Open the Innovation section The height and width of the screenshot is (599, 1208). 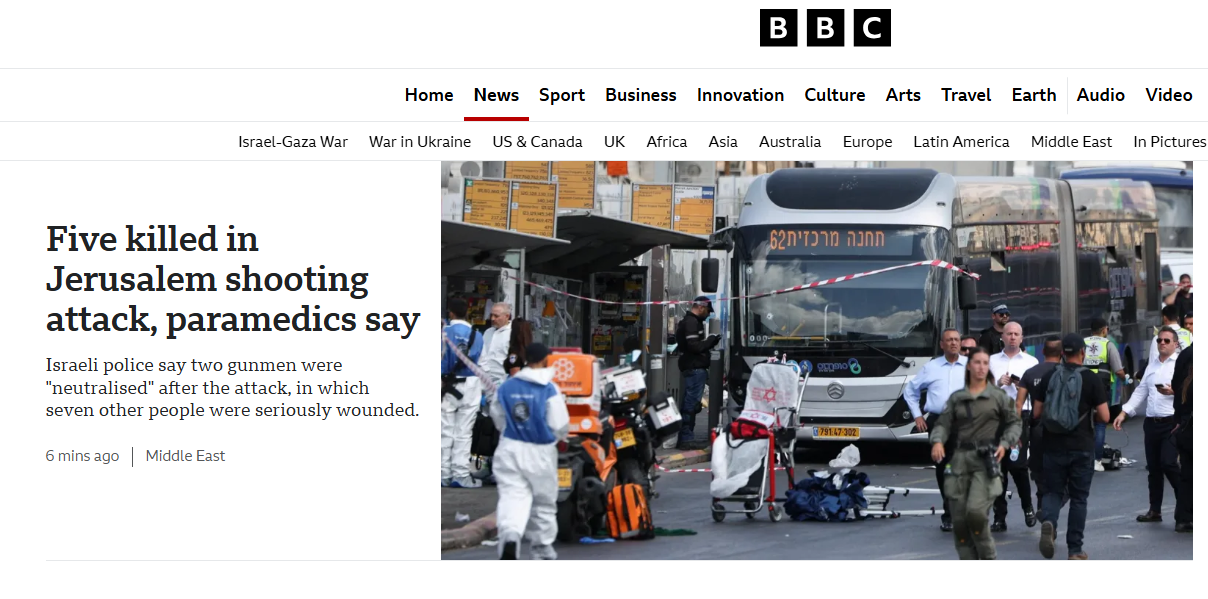740,95
